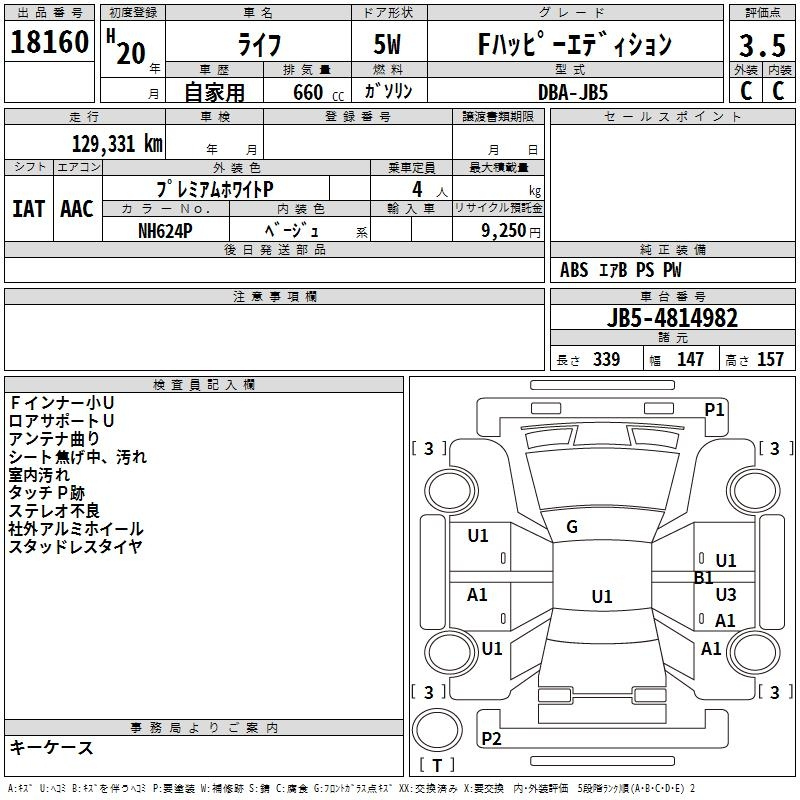Screen dimensions: 800x800
Task: Click the overall score 3.5
Action: (x=763, y=45)
